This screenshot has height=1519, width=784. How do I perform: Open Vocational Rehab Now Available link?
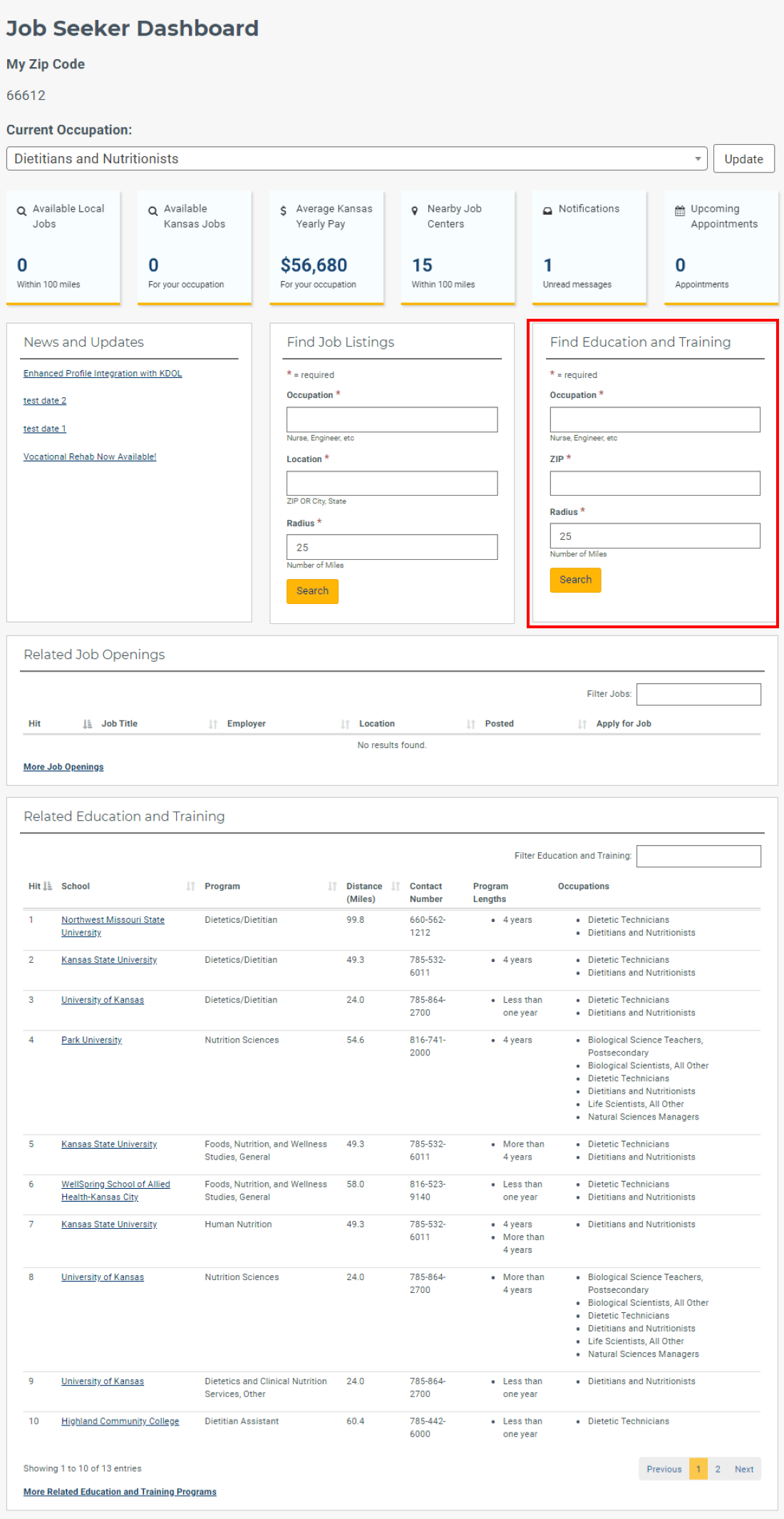click(90, 457)
